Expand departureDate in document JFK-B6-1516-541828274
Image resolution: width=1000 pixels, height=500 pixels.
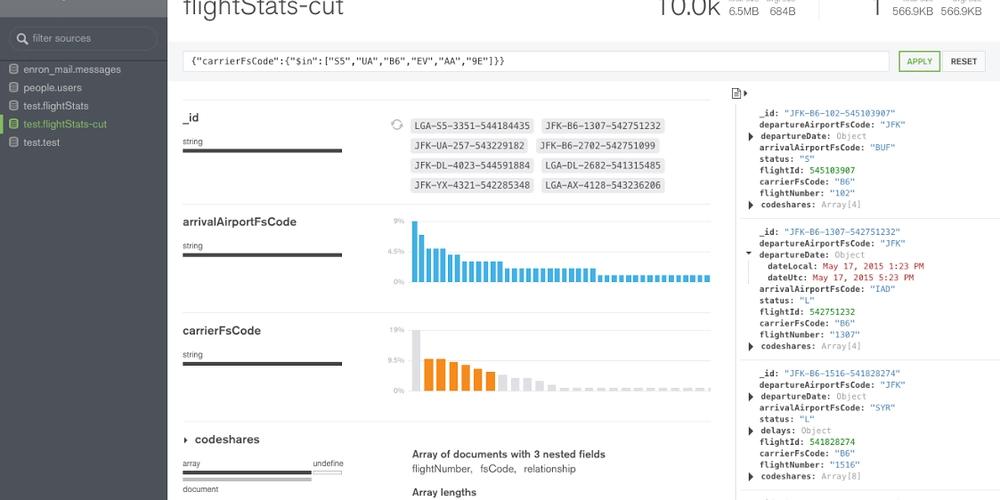pyautogui.click(x=751, y=397)
